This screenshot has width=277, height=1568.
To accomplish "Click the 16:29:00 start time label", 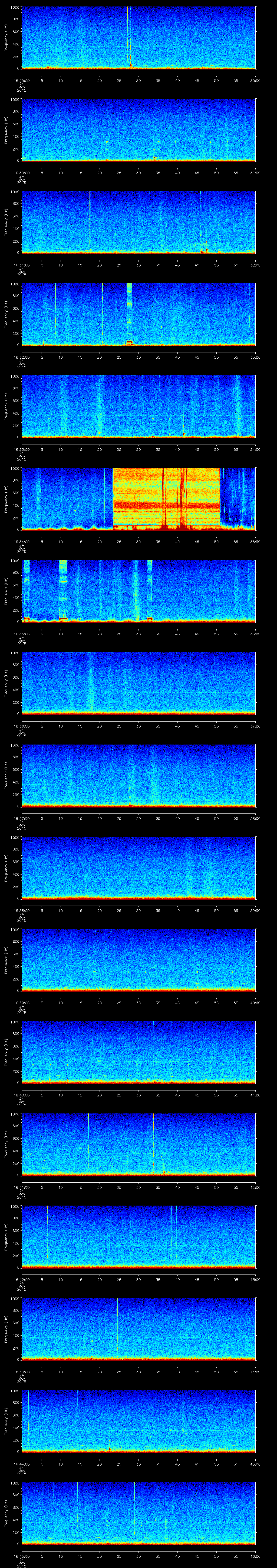I will [21, 80].
